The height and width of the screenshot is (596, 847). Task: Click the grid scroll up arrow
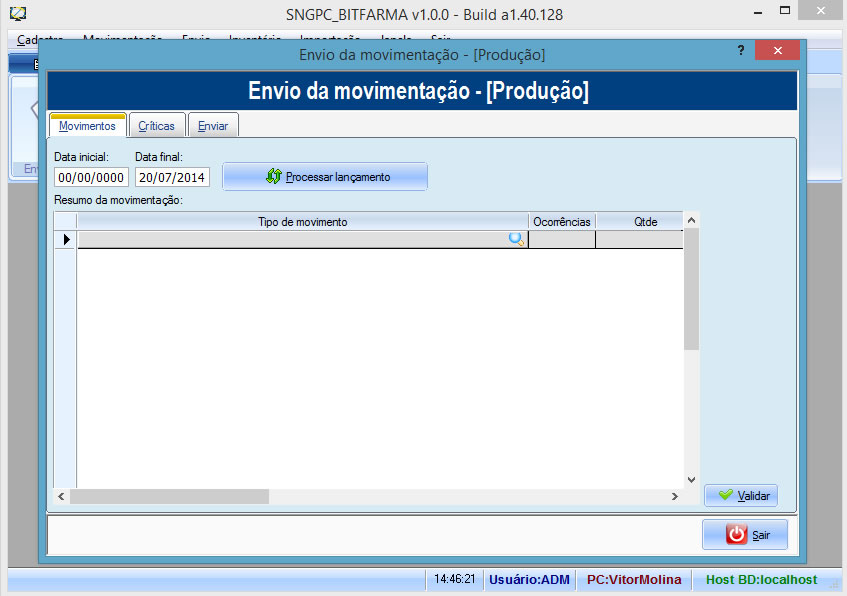[691, 220]
